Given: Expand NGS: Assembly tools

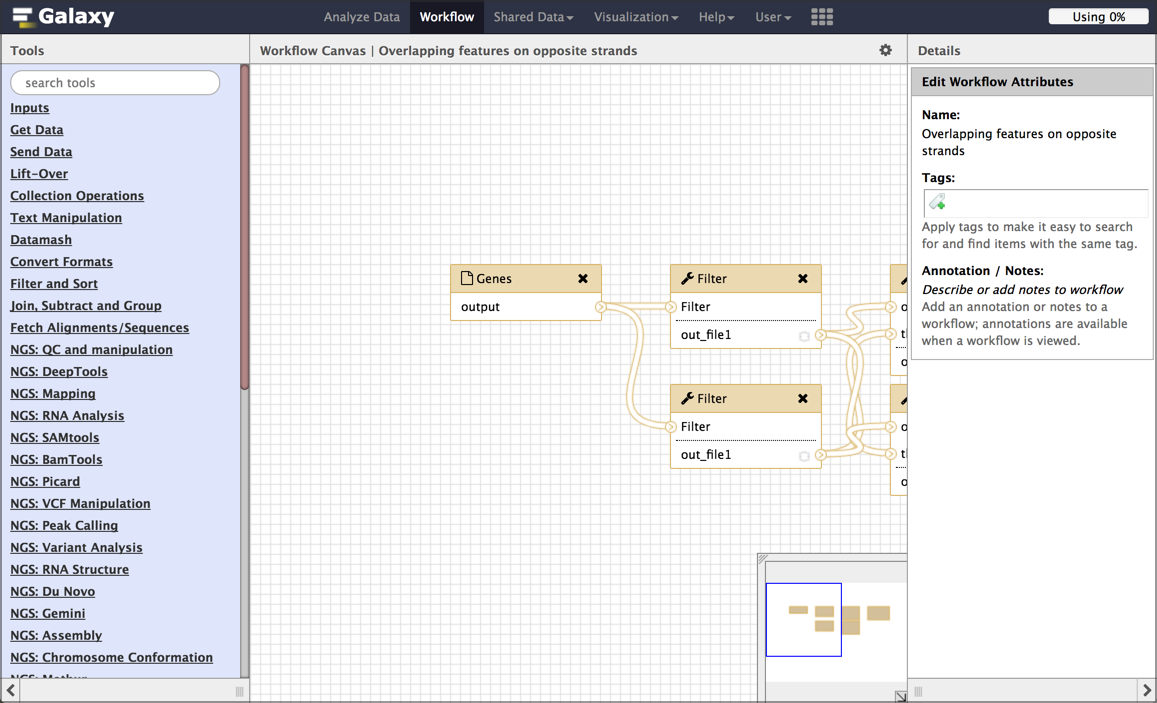Looking at the screenshot, I should (x=56, y=635).
